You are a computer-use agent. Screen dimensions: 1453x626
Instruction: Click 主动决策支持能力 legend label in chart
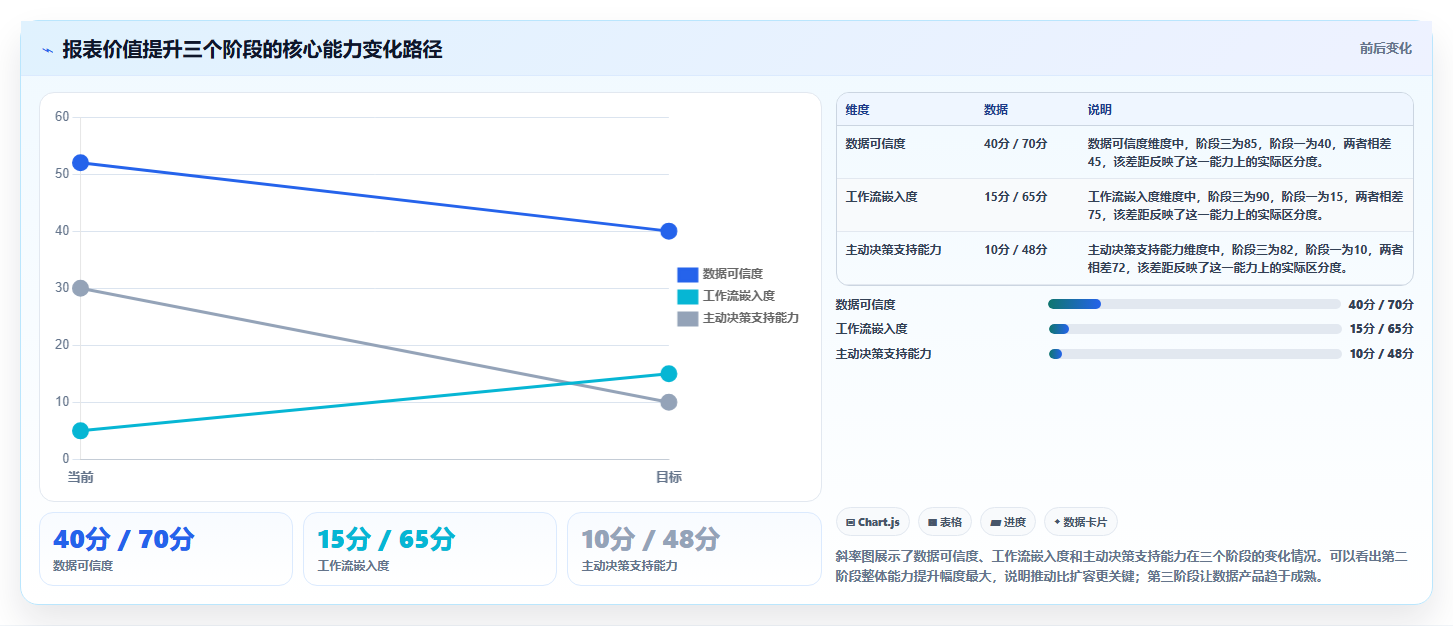tap(751, 318)
